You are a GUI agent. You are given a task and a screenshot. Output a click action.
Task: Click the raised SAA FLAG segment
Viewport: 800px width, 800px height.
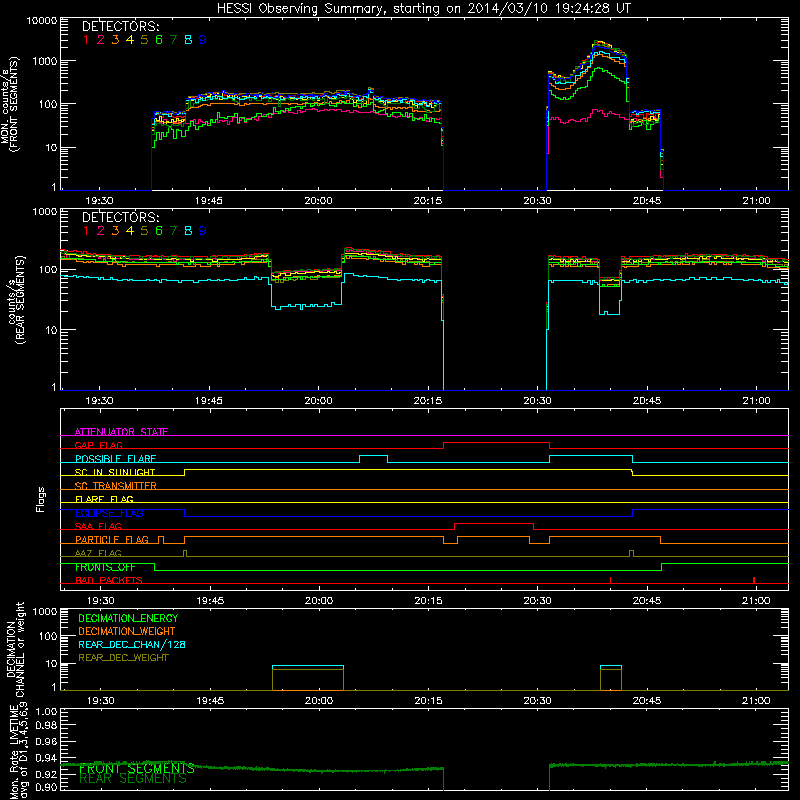click(x=494, y=524)
